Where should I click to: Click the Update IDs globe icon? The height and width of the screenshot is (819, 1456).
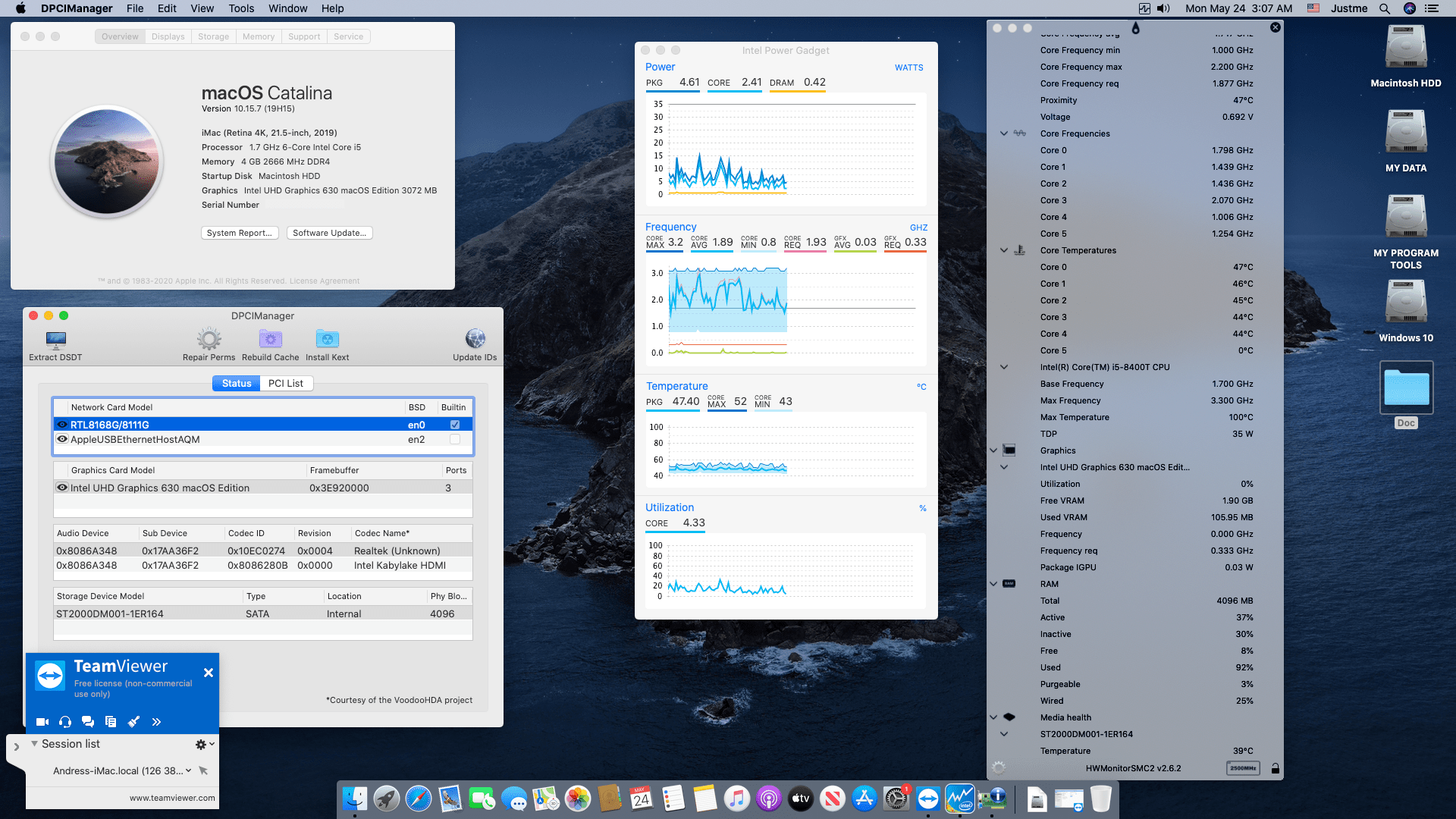[475, 338]
